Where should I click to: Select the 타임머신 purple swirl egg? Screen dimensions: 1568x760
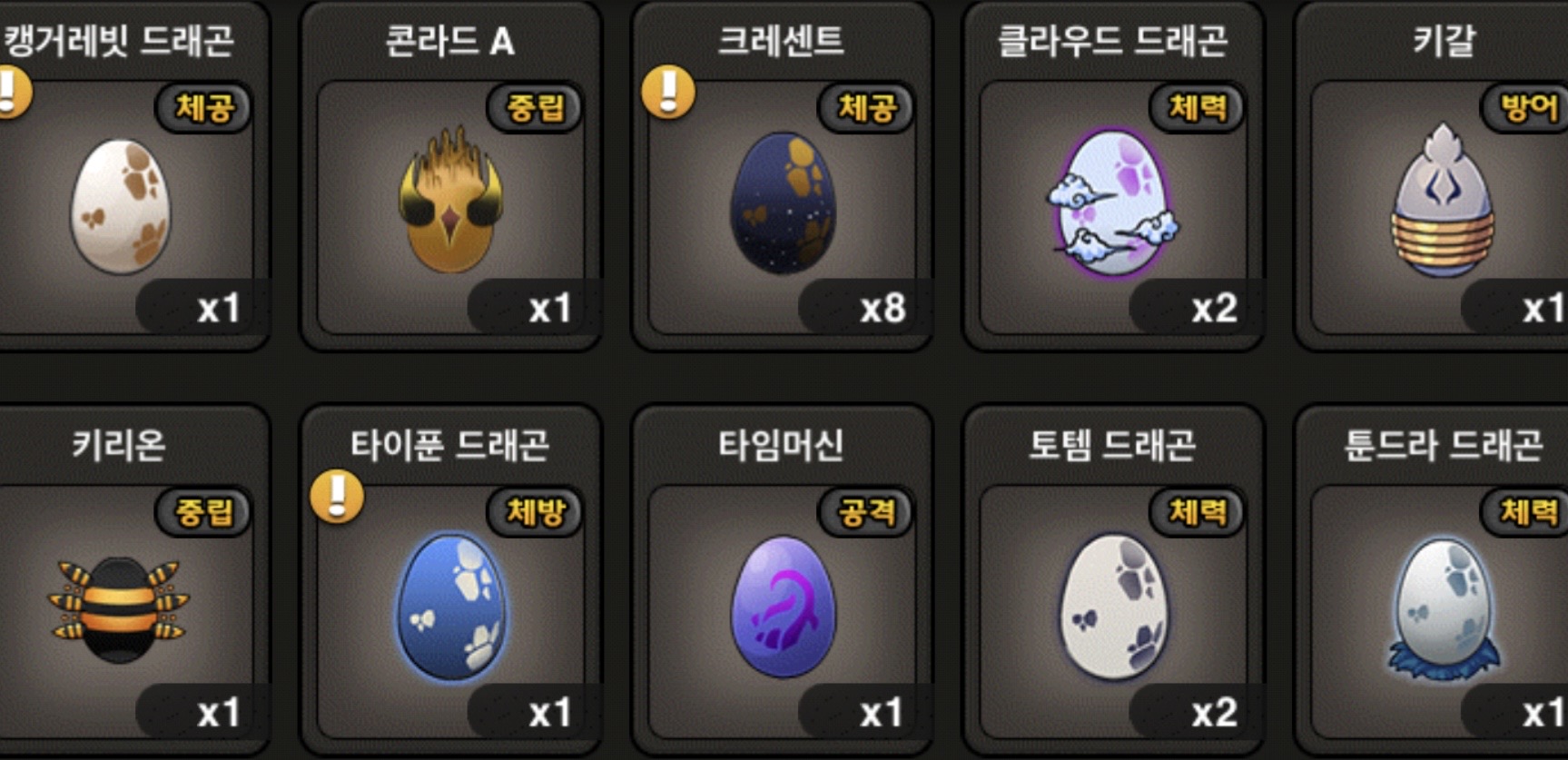[x=783, y=607]
